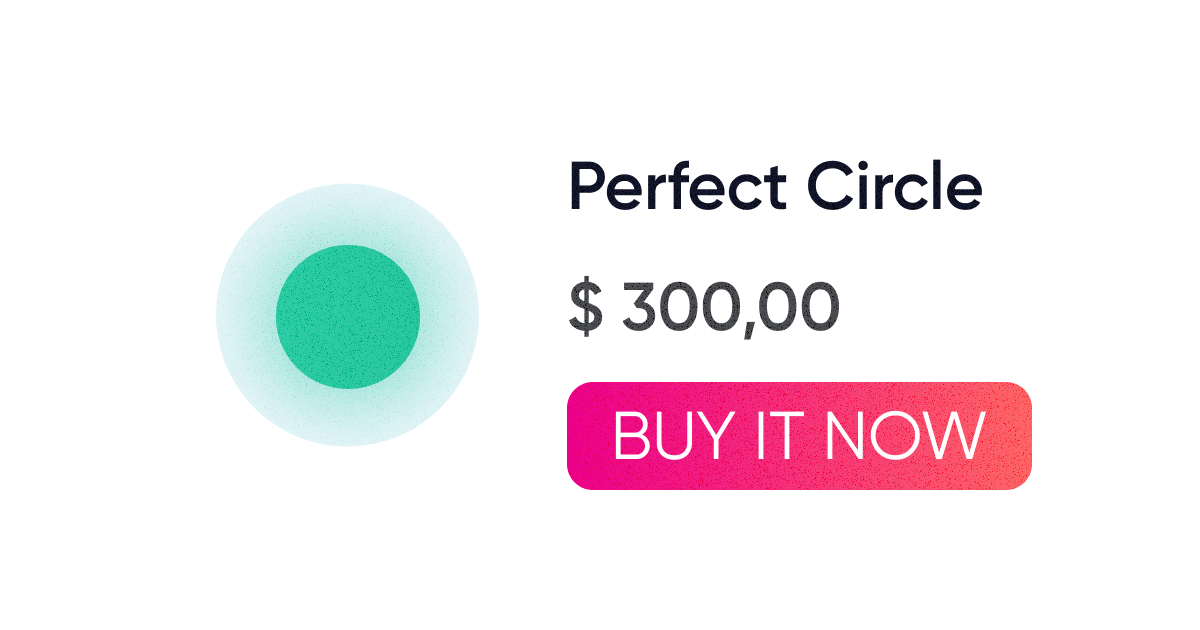Click the magenta left edge of buy button

(x=580, y=436)
